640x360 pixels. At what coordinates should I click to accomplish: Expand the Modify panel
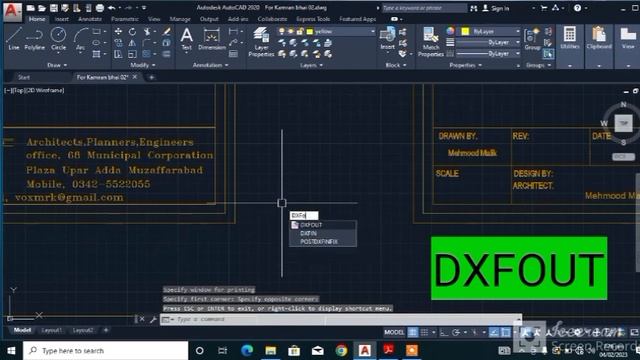pos(143,65)
